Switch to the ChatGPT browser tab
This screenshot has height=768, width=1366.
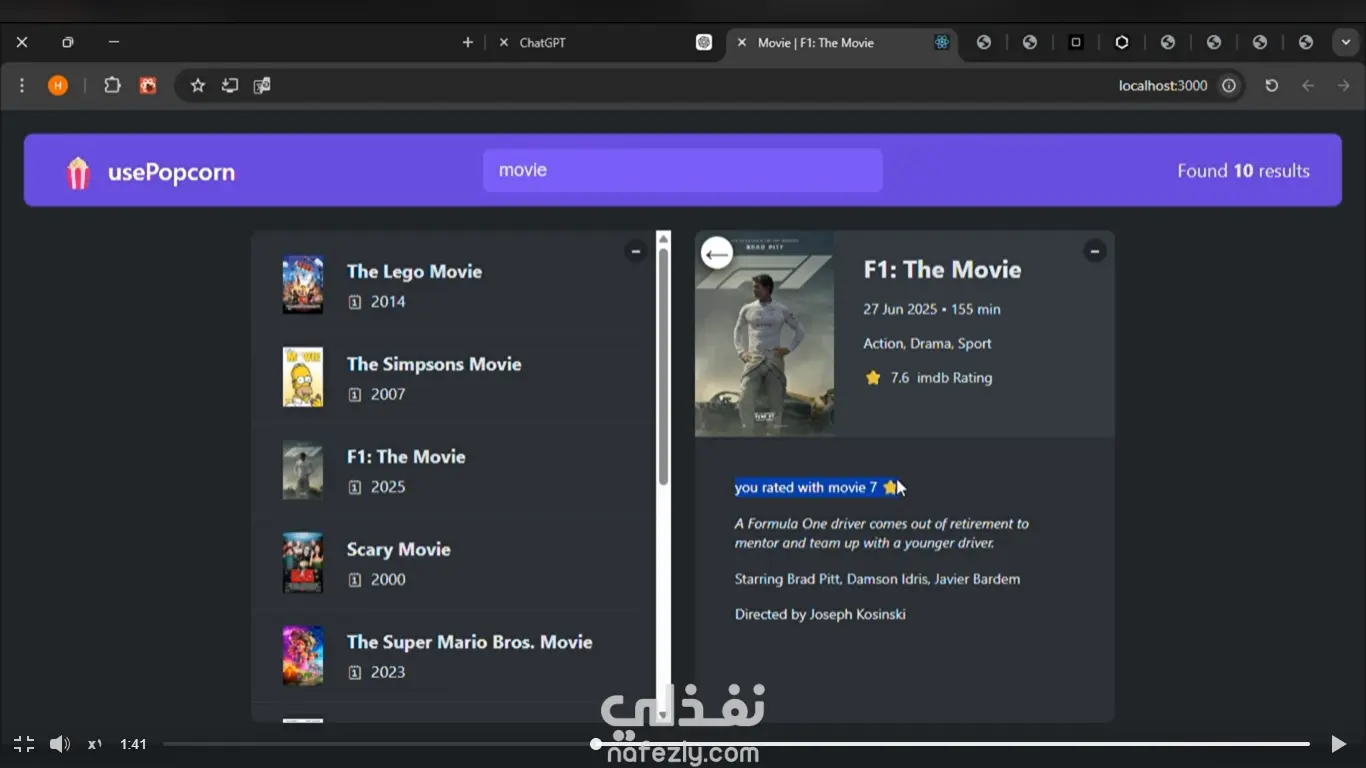coord(605,43)
